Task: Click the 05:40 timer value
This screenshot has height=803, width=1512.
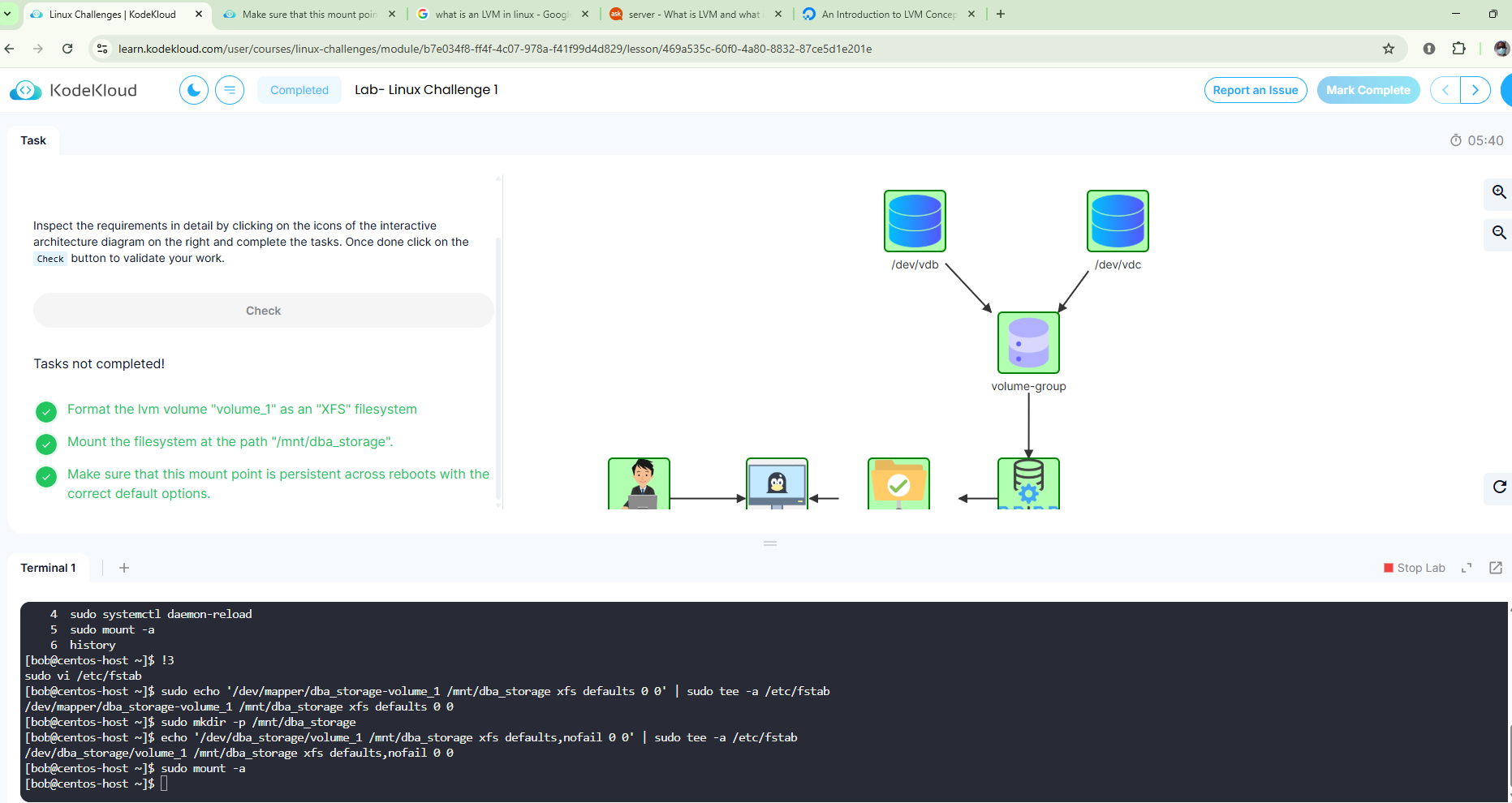Action: tap(1485, 140)
